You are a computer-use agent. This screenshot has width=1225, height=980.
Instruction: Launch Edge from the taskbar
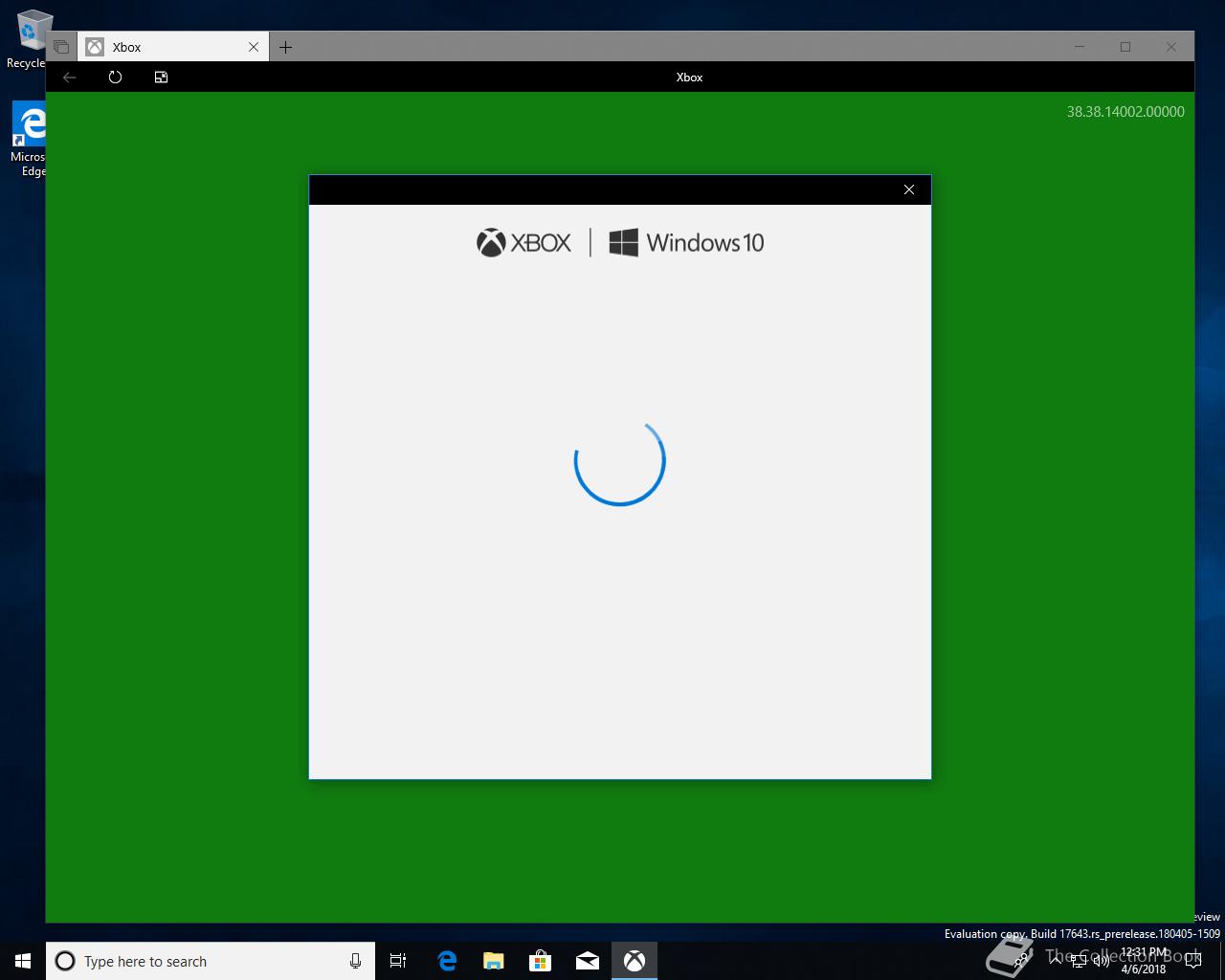pyautogui.click(x=447, y=961)
